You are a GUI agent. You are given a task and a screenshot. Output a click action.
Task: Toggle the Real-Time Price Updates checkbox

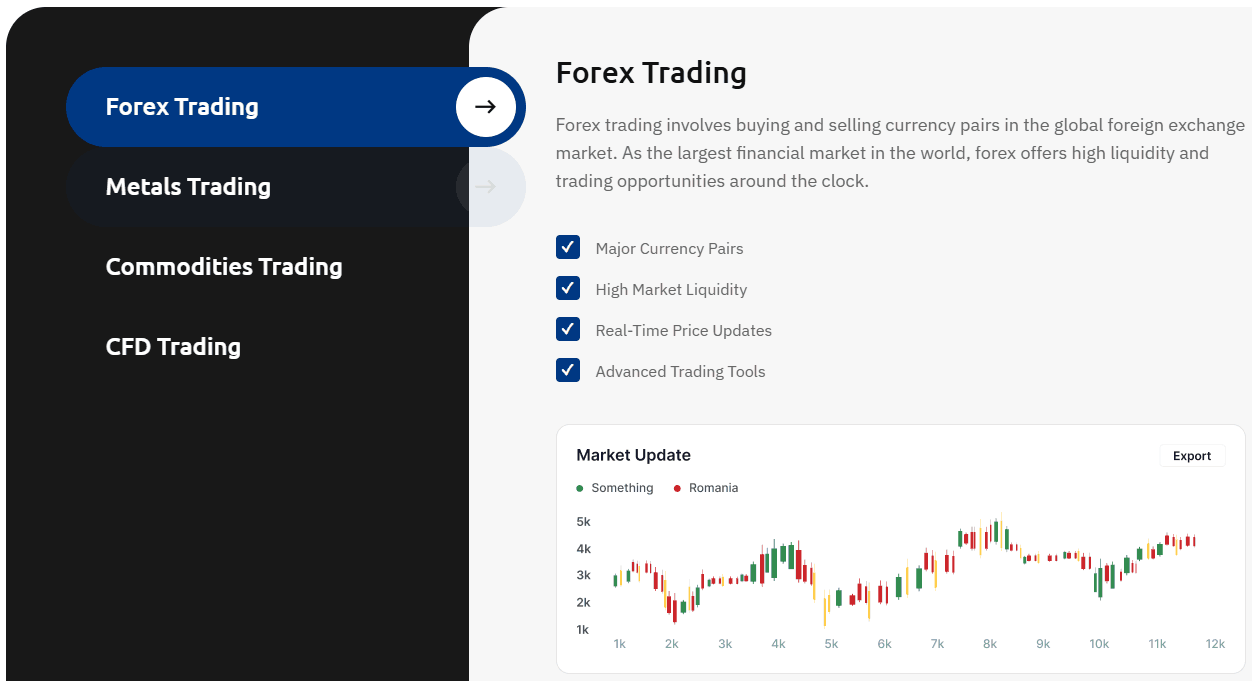pyautogui.click(x=568, y=330)
